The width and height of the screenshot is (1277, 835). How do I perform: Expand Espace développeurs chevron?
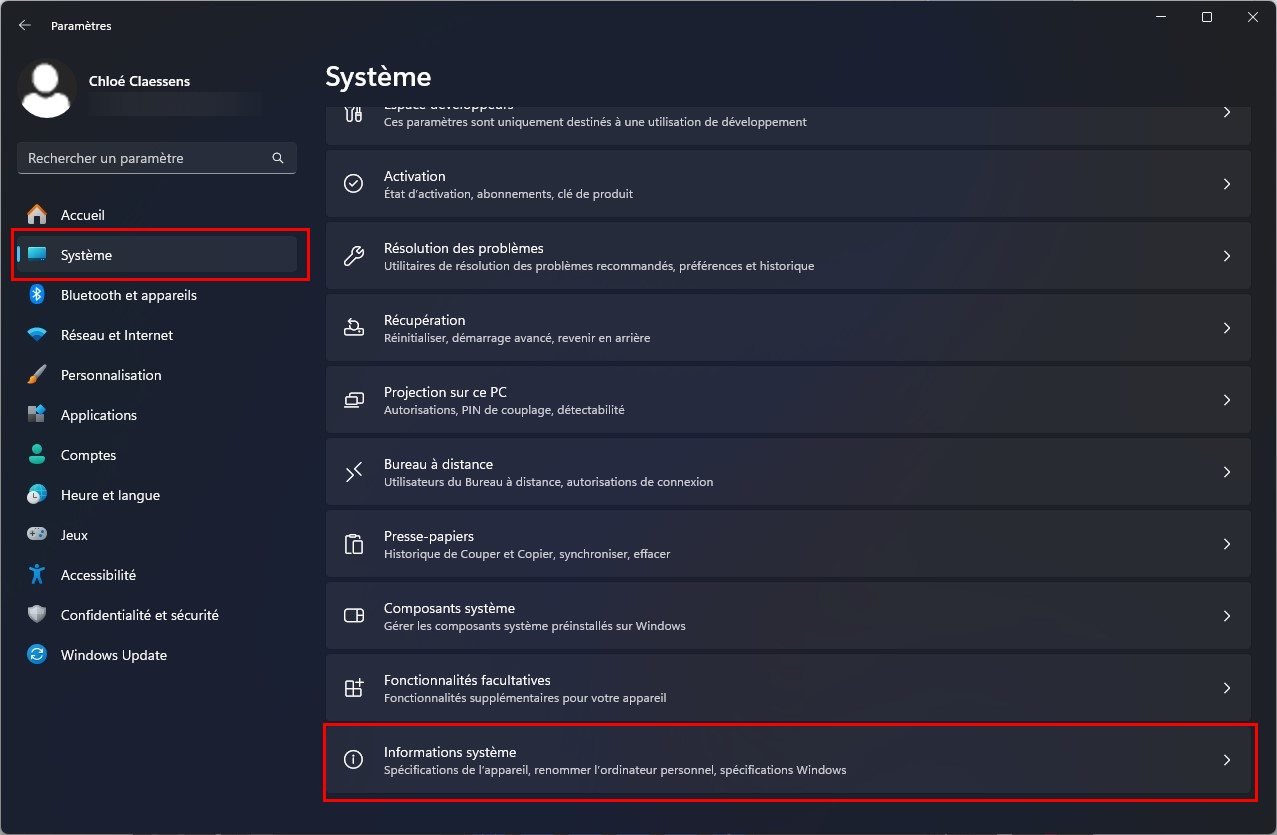click(1227, 112)
